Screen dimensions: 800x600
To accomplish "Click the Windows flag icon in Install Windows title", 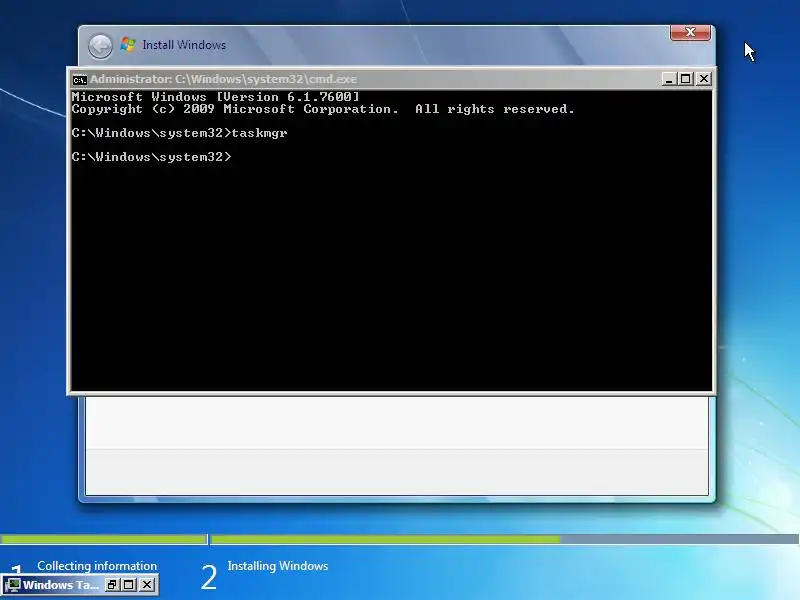I will pos(128,44).
